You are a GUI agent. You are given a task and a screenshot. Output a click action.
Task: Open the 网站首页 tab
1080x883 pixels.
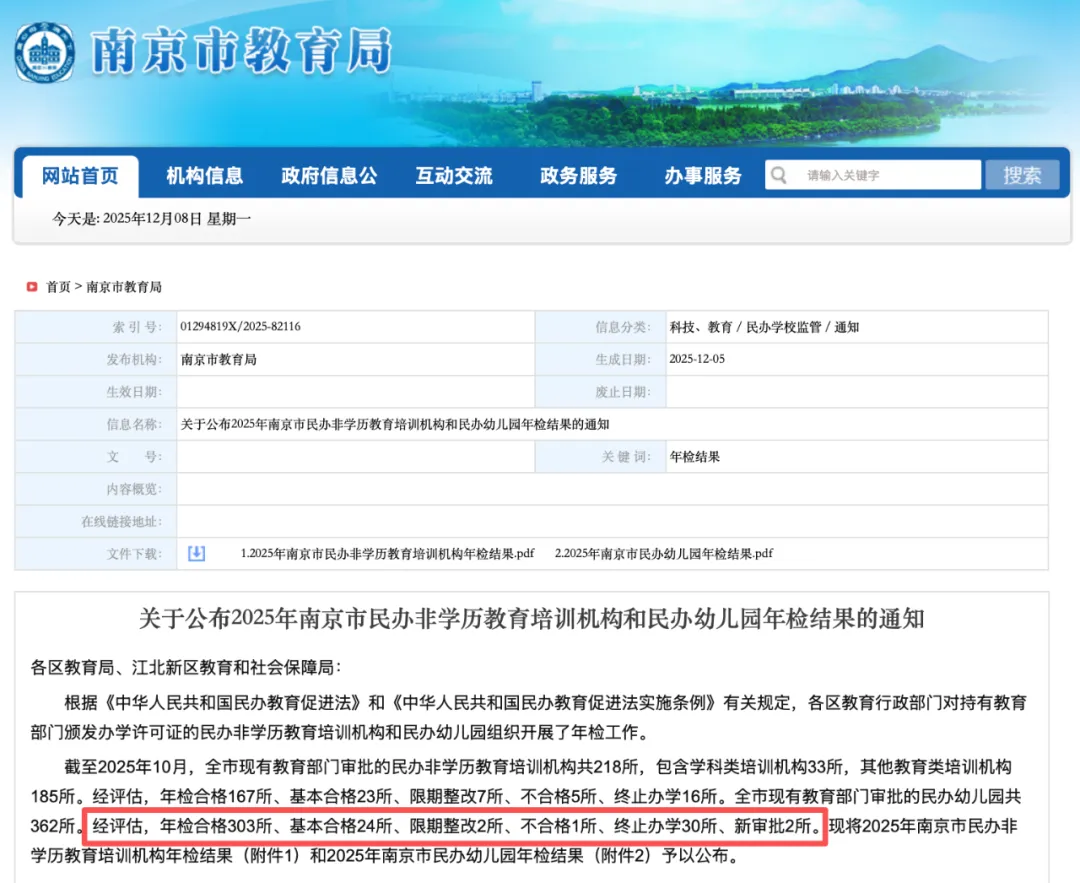[80, 176]
